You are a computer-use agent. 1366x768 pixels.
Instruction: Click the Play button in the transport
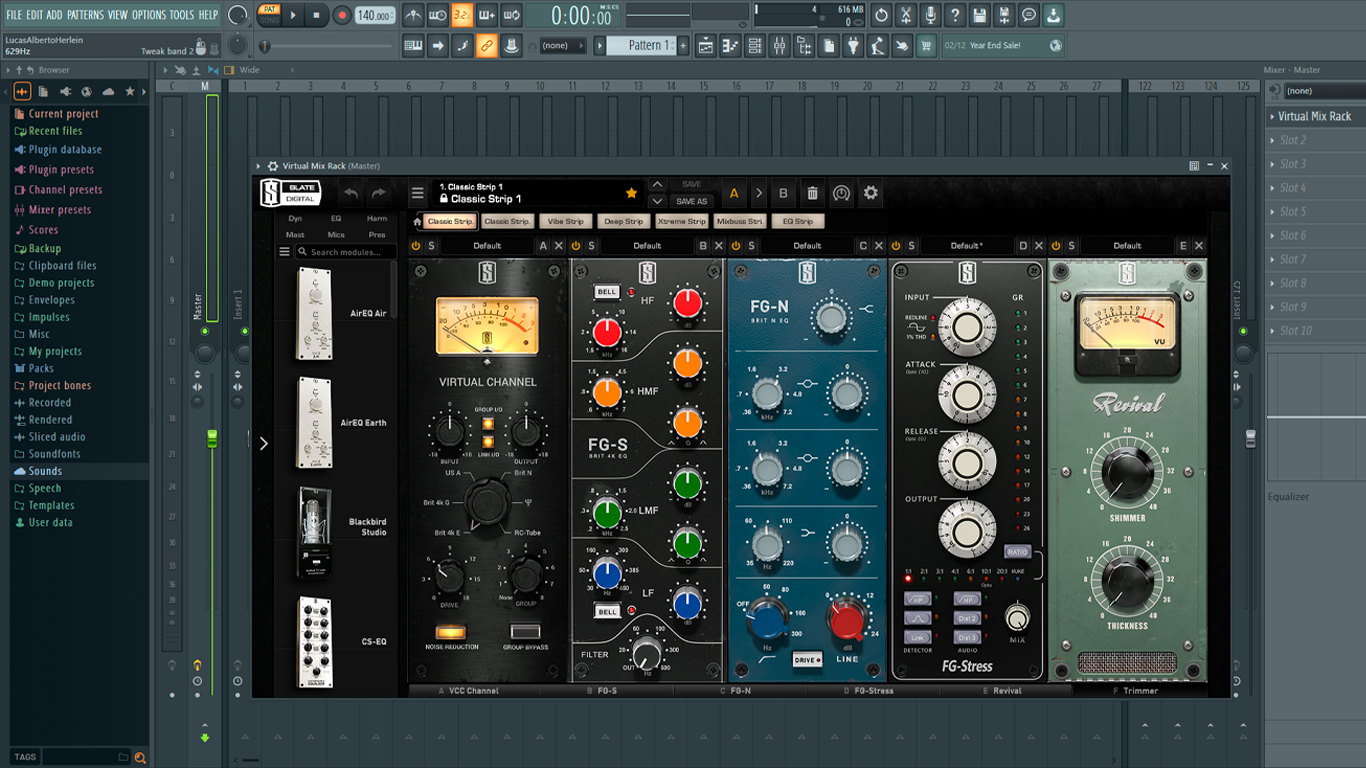pos(293,15)
